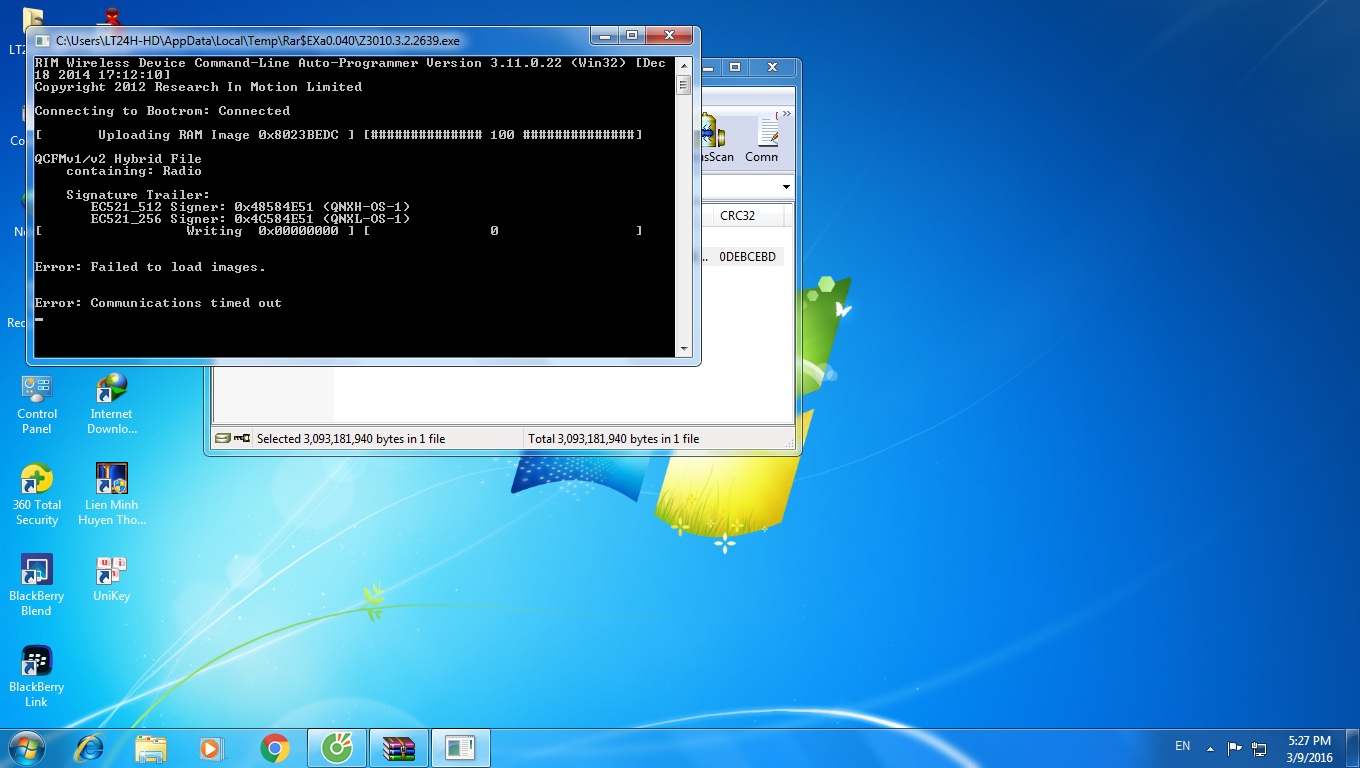This screenshot has height=768, width=1360.
Task: Click the disk drive icon in WinRAR status bar
Action: pos(223,438)
